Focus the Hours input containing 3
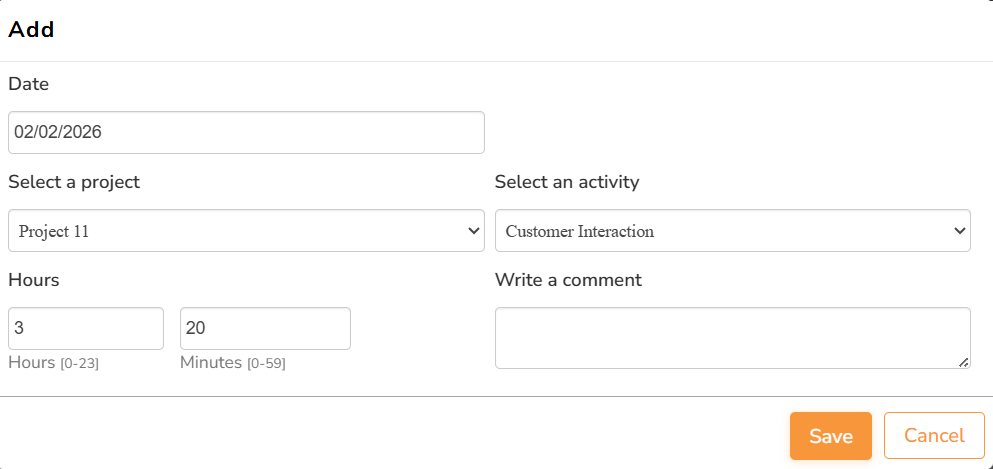Viewport: 993px width, 469px height. (x=86, y=328)
